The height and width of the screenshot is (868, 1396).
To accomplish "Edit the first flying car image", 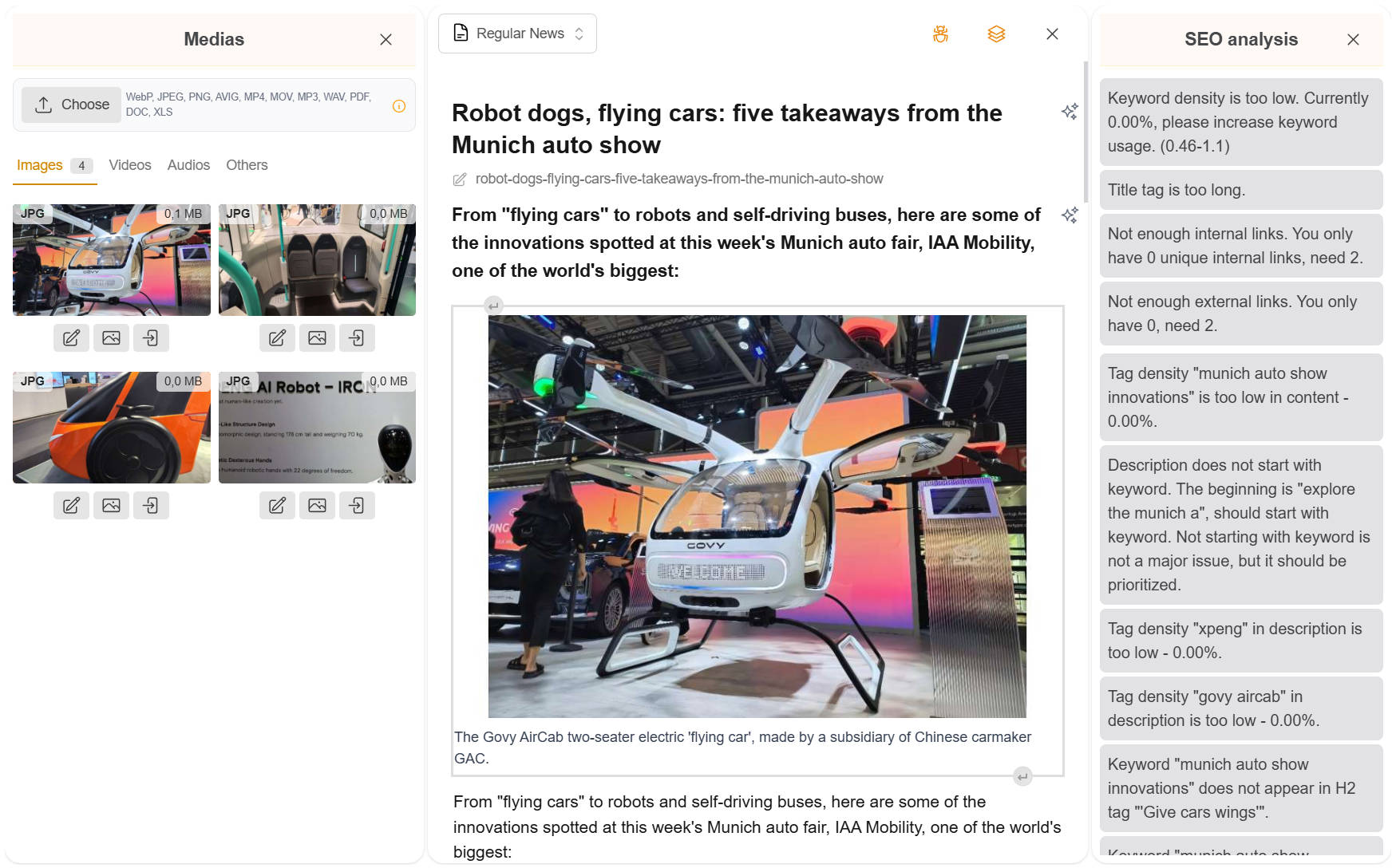I will click(71, 338).
